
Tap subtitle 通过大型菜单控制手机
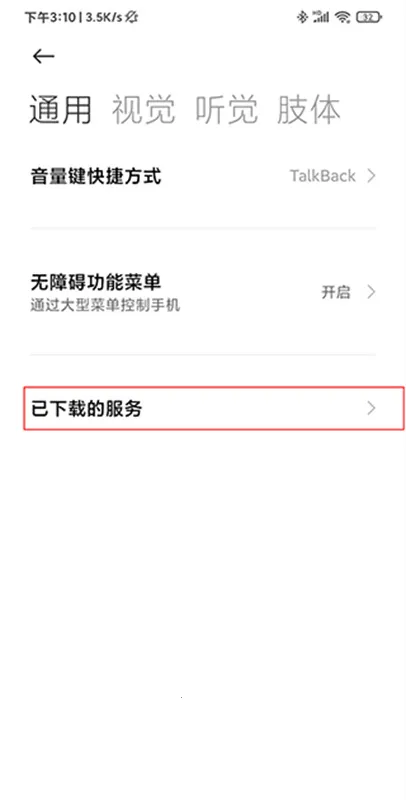point(105,306)
